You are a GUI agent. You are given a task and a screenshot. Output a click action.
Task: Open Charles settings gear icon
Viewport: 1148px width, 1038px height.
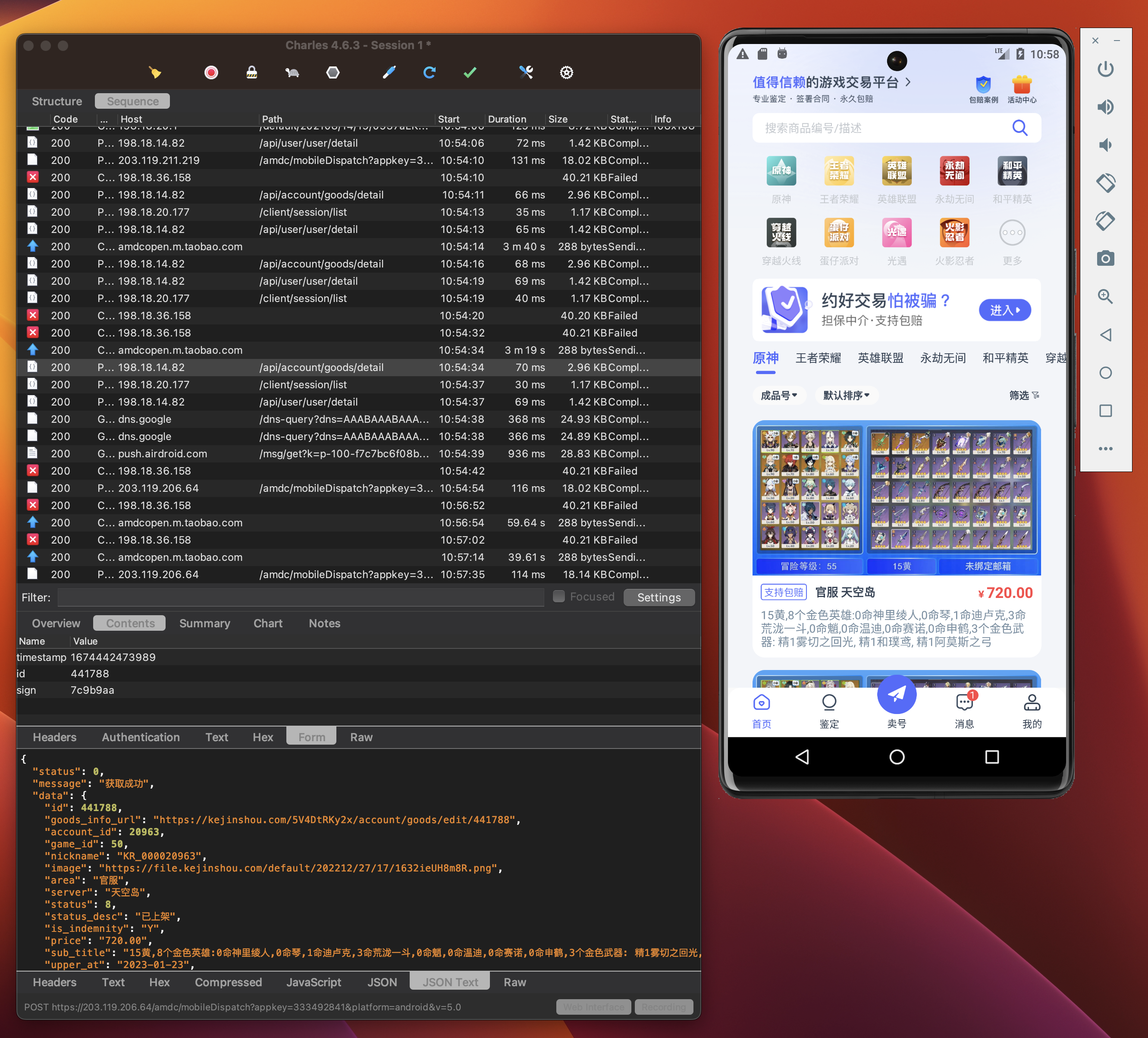coord(566,72)
